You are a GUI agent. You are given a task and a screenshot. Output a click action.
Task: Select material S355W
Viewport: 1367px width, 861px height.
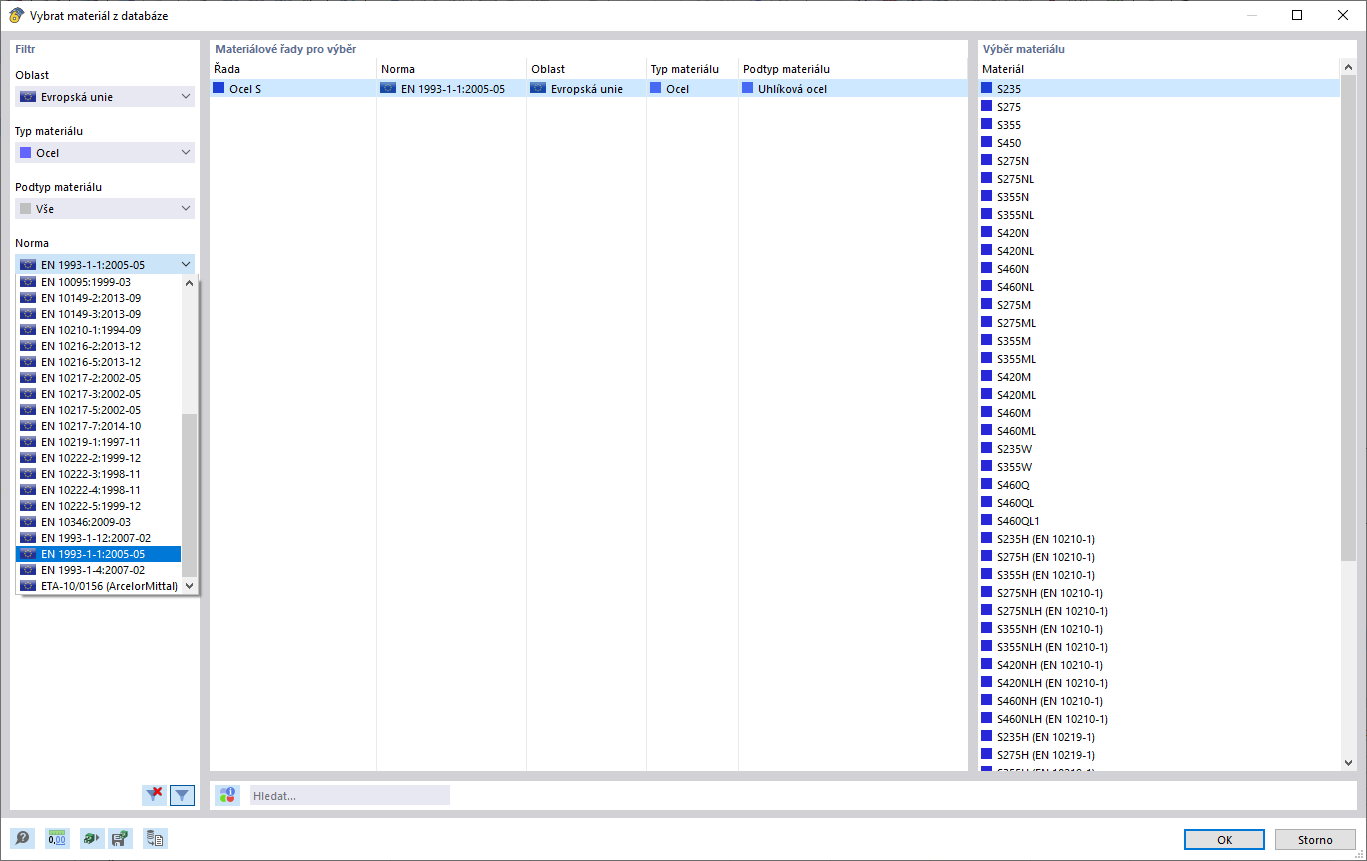pos(1159,467)
